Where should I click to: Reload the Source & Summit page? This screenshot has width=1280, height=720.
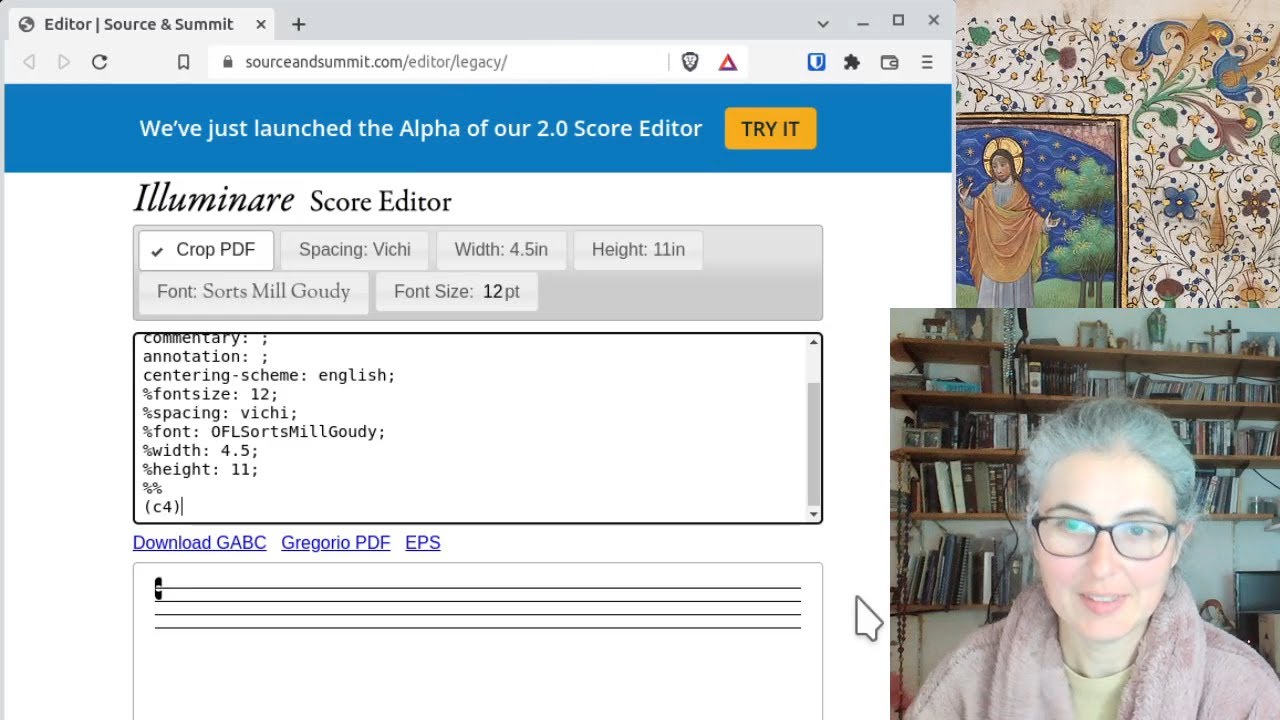tap(99, 62)
